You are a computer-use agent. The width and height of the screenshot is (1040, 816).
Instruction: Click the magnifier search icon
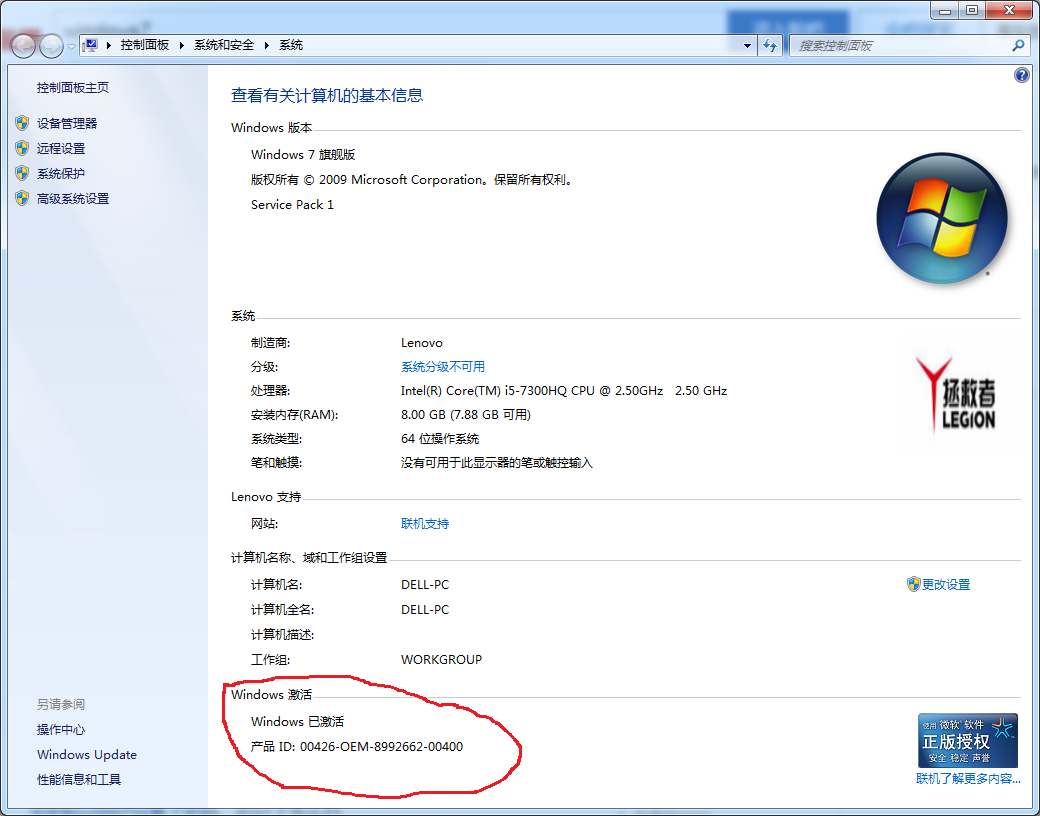[x=1019, y=45]
